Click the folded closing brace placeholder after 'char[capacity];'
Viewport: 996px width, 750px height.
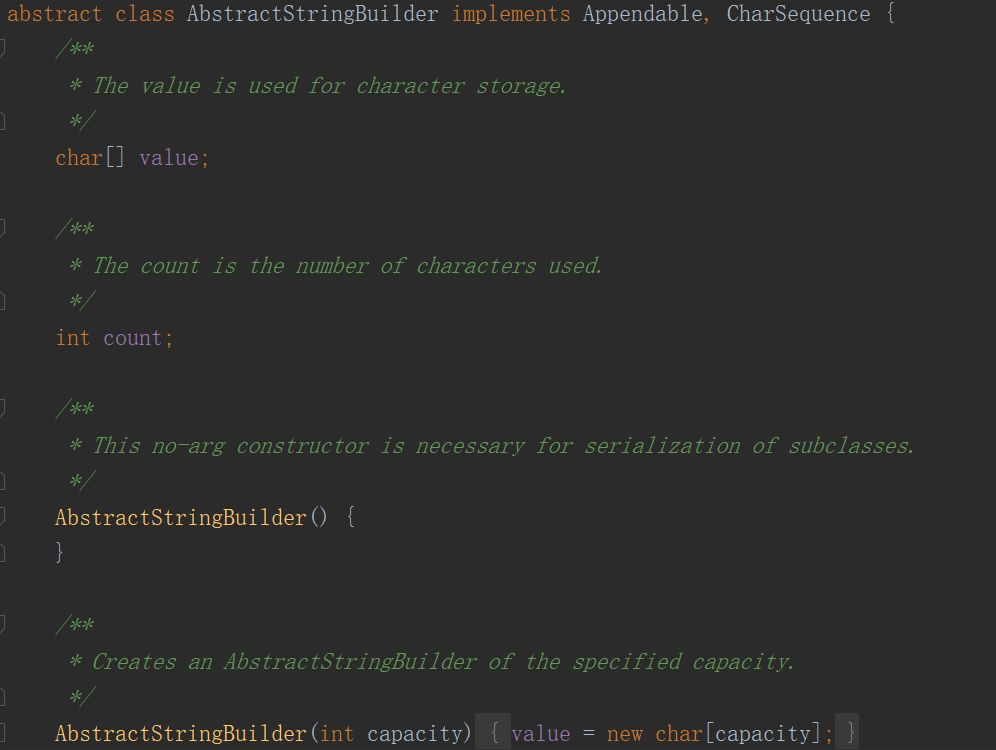[851, 733]
